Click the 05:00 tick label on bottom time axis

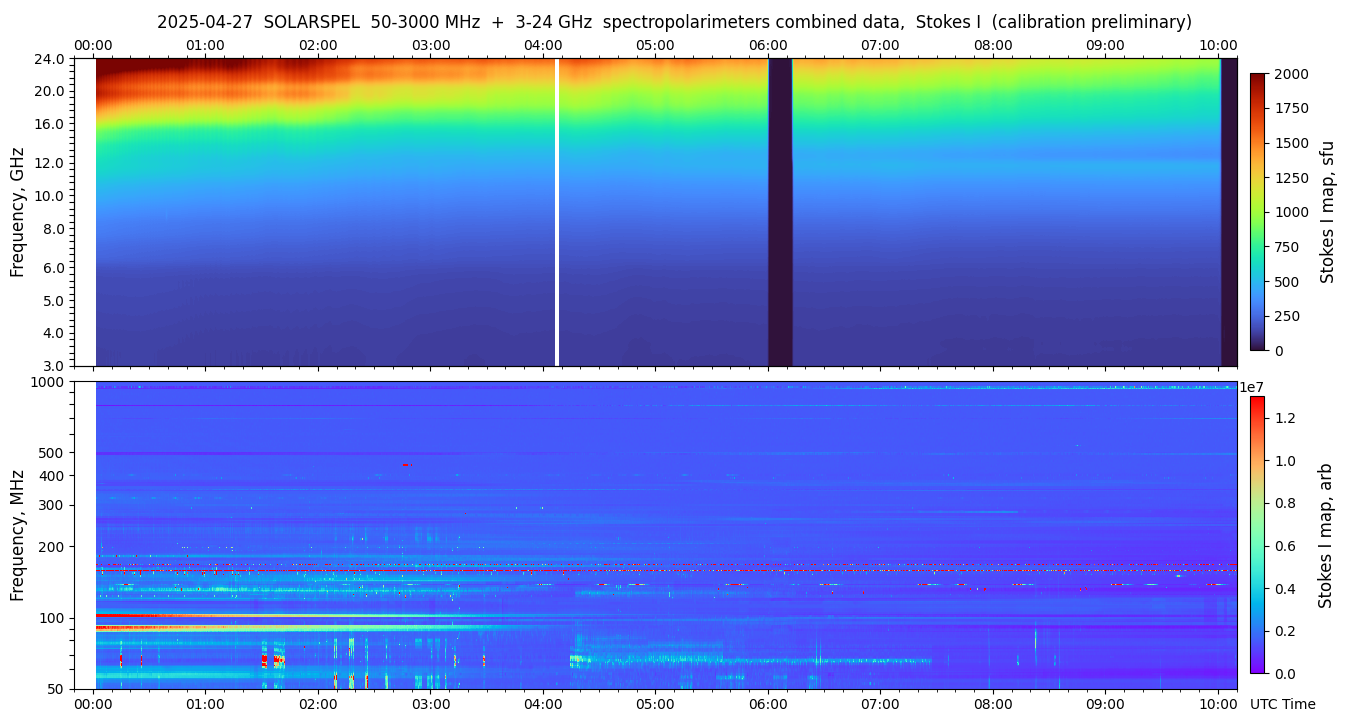pyautogui.click(x=655, y=704)
